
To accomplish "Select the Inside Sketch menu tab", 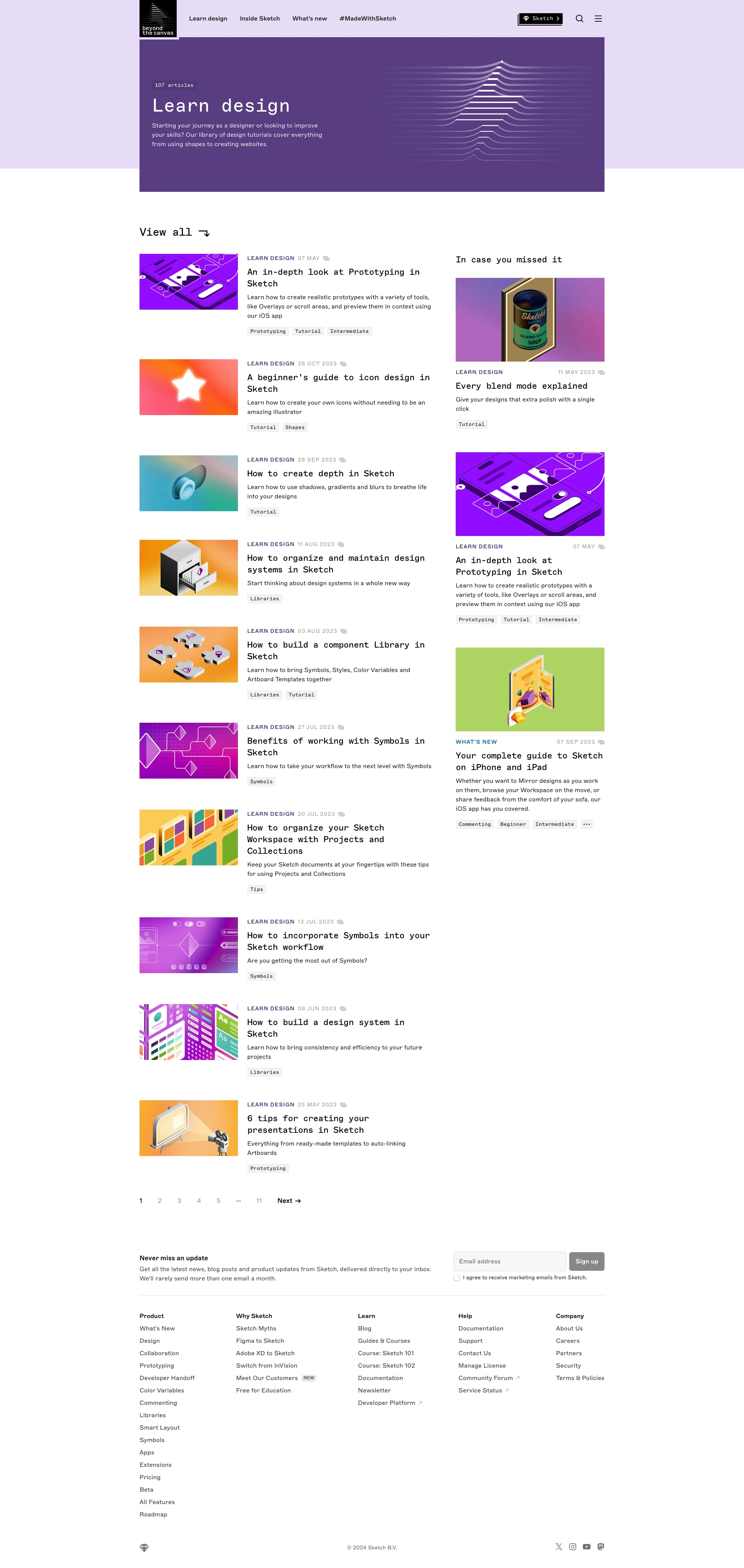I will pos(258,17).
